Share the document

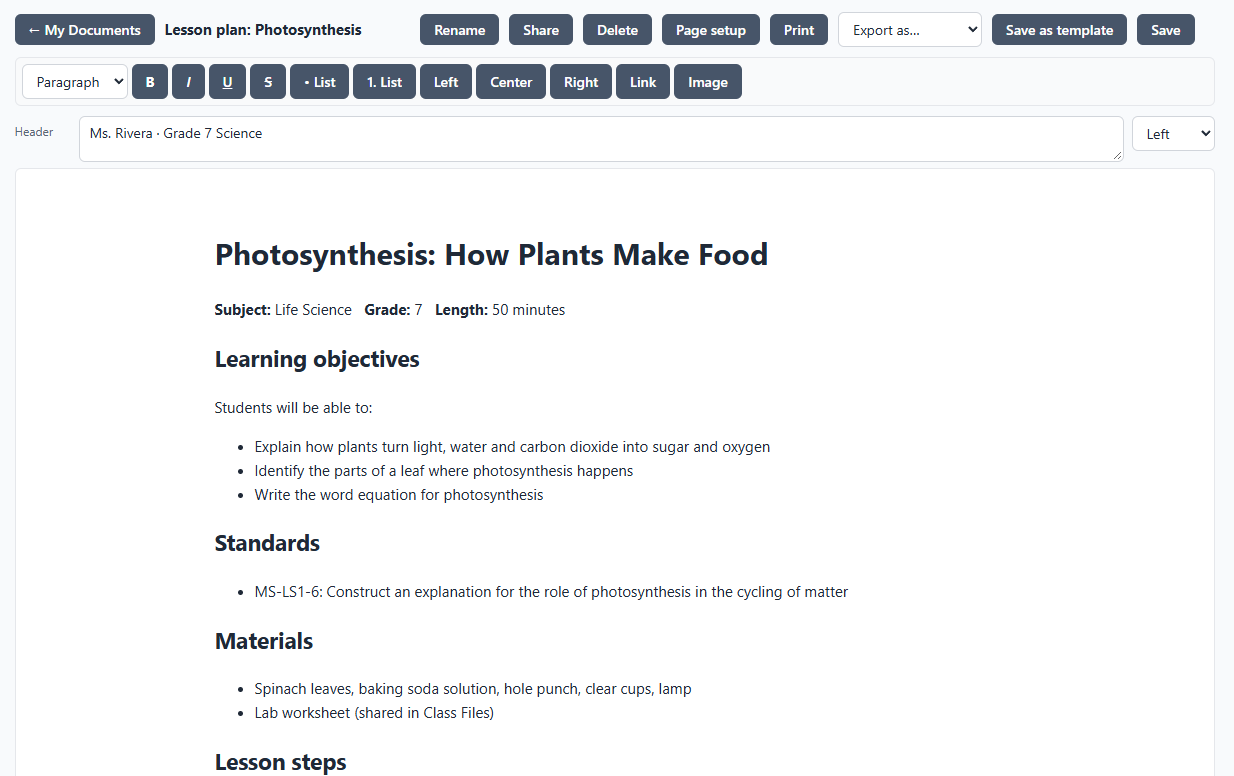coord(541,30)
